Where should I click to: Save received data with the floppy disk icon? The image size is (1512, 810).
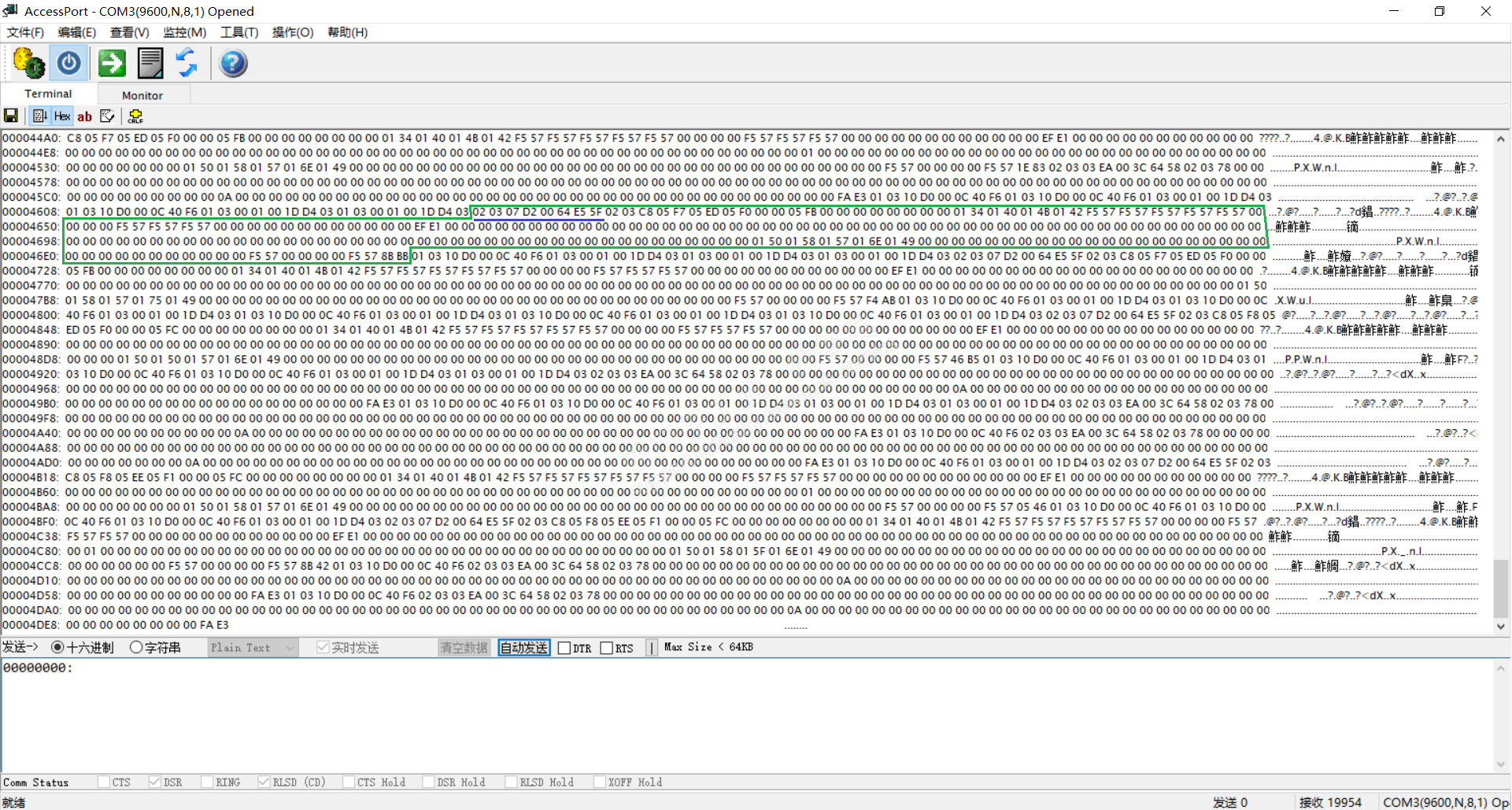pyautogui.click(x=11, y=116)
